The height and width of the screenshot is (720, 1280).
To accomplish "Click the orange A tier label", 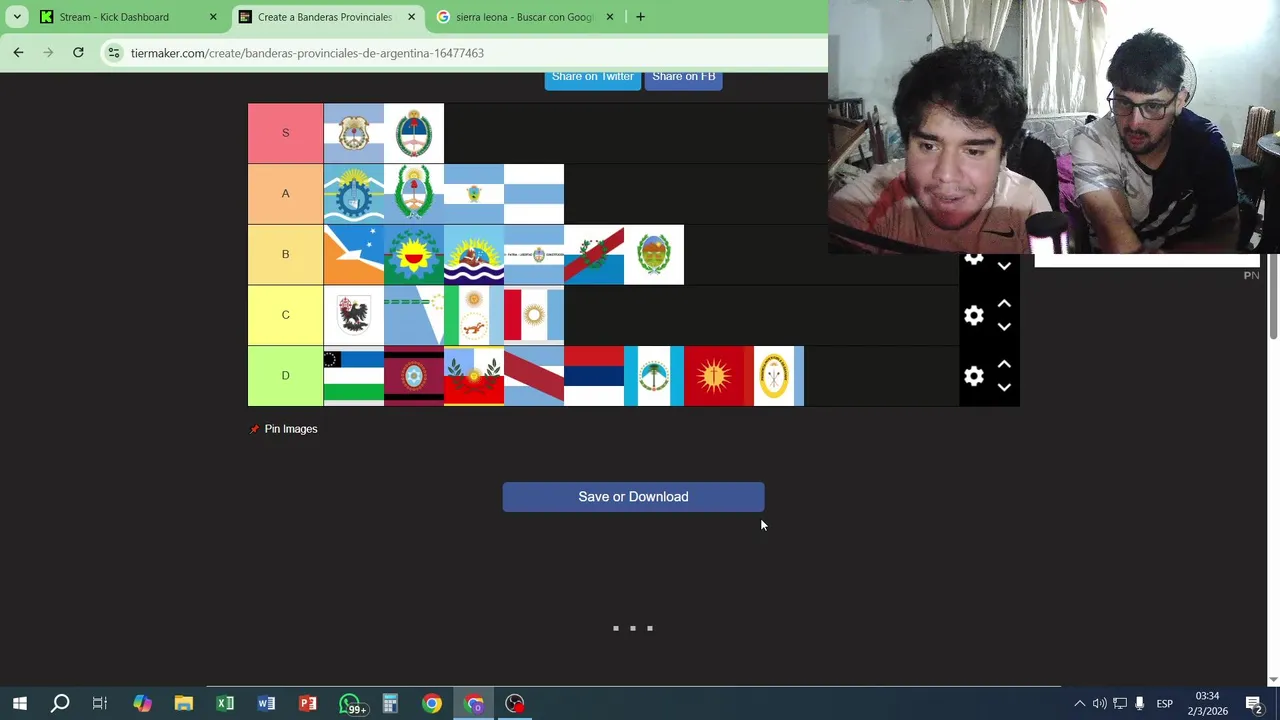I will point(285,194).
